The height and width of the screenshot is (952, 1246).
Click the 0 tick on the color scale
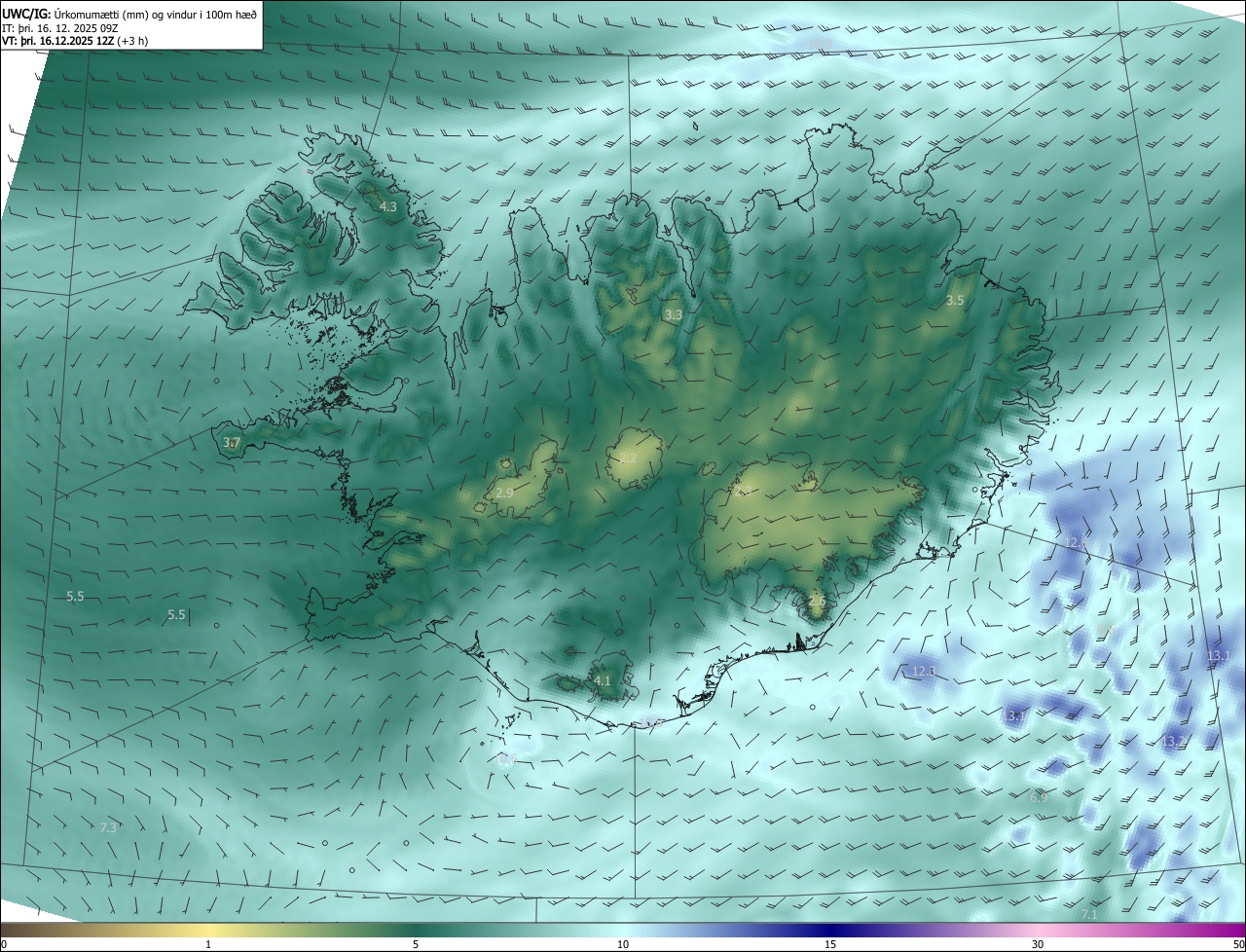pos(4,944)
